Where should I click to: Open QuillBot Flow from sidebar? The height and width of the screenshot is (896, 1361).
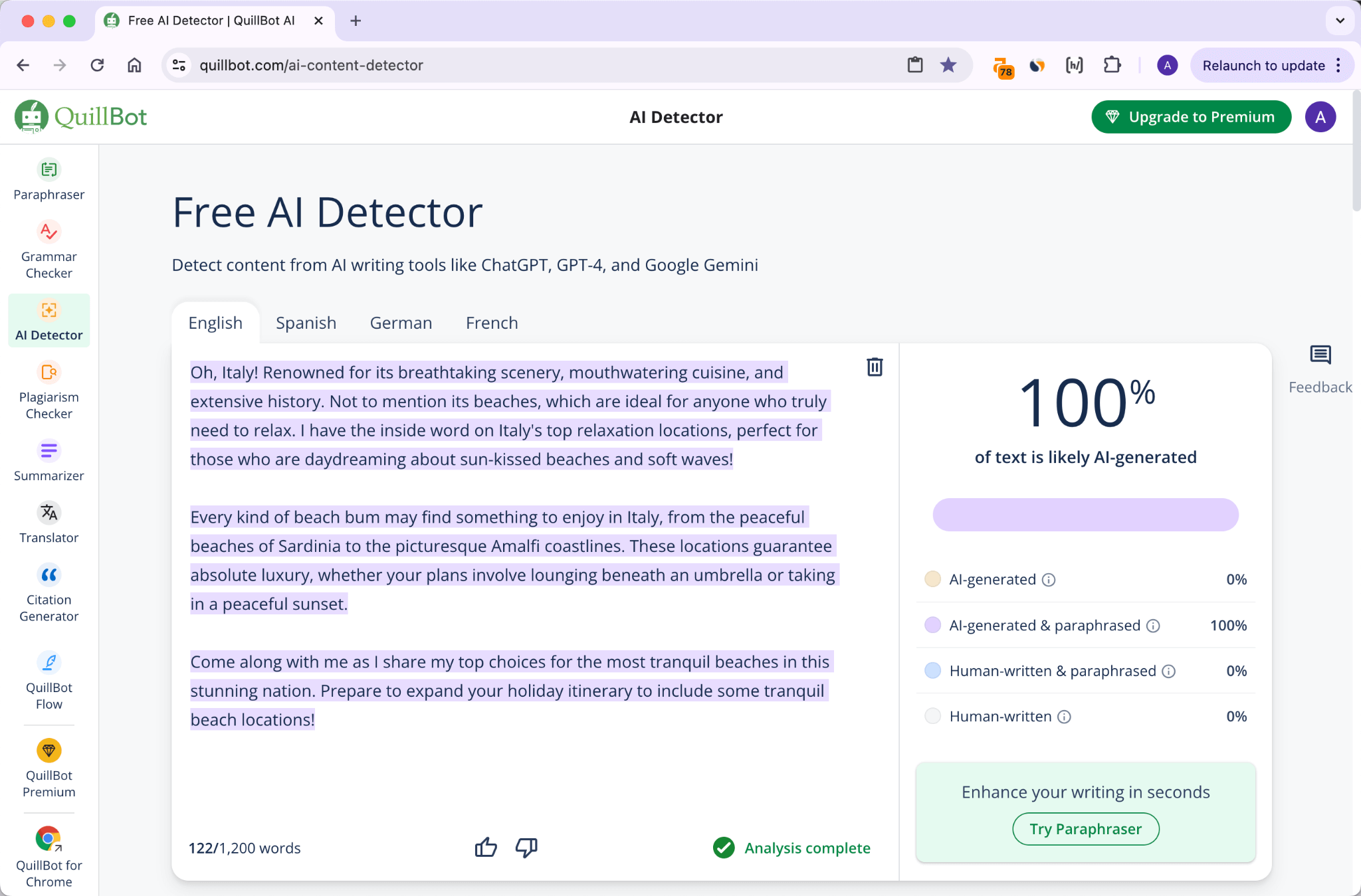[49, 681]
